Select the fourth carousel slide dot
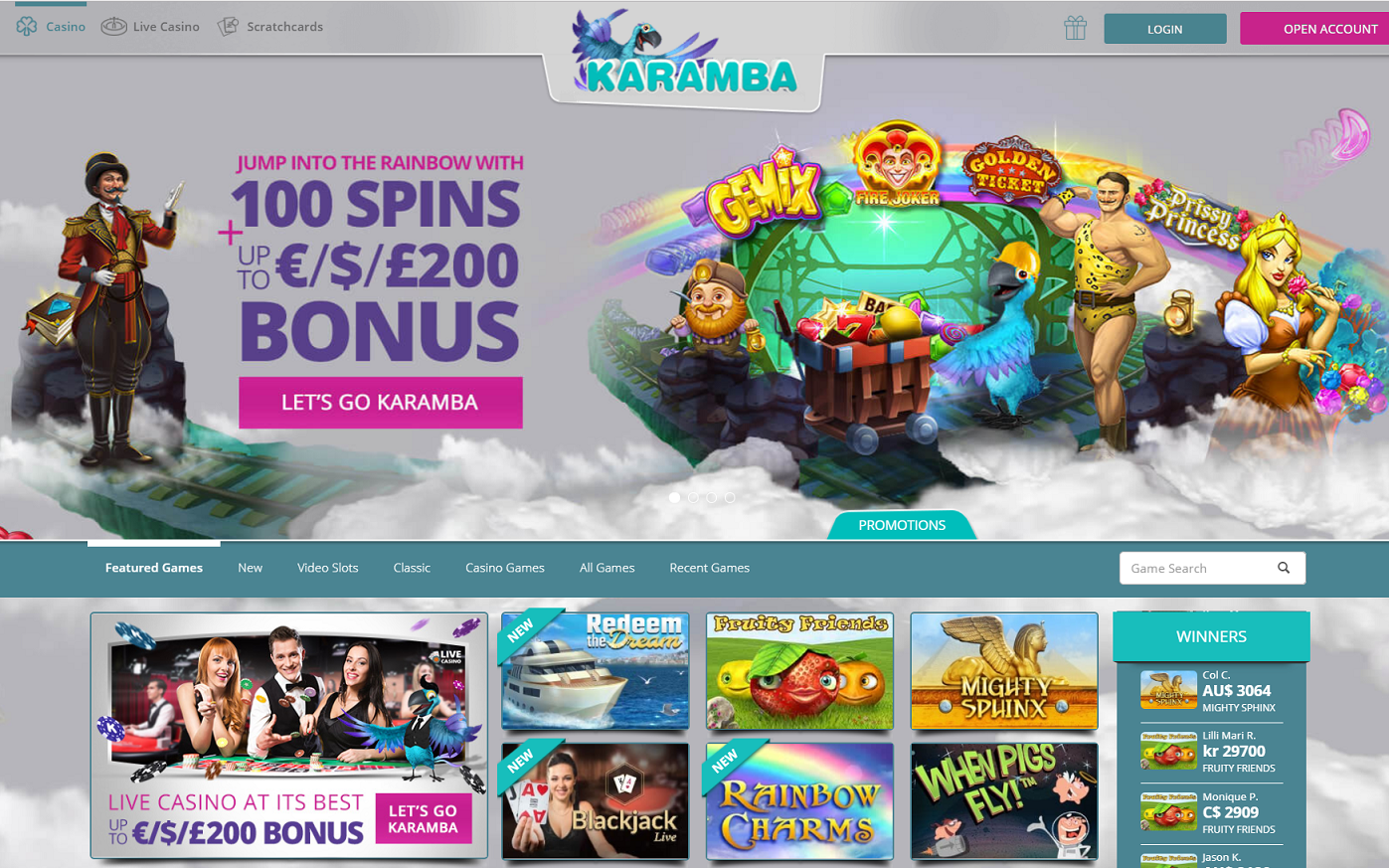This screenshot has height=868, width=1389. (x=730, y=497)
